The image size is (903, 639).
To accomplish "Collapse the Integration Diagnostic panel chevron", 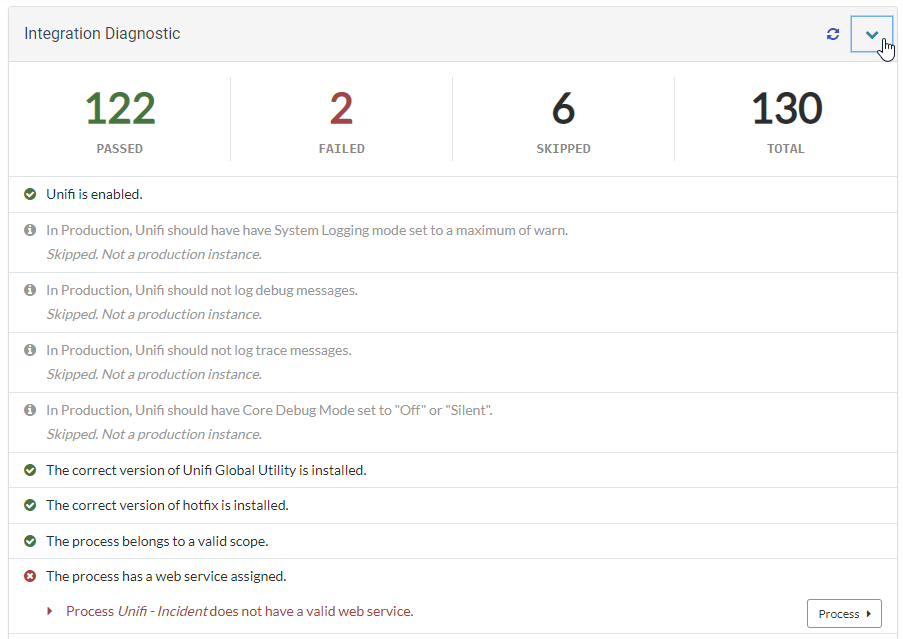I will [871, 34].
